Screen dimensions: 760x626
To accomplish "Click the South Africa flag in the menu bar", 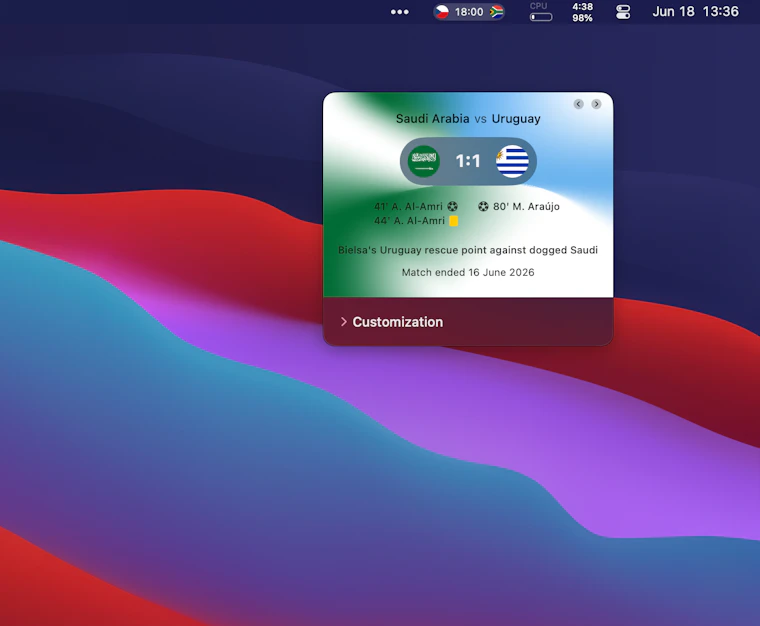I will tap(496, 12).
